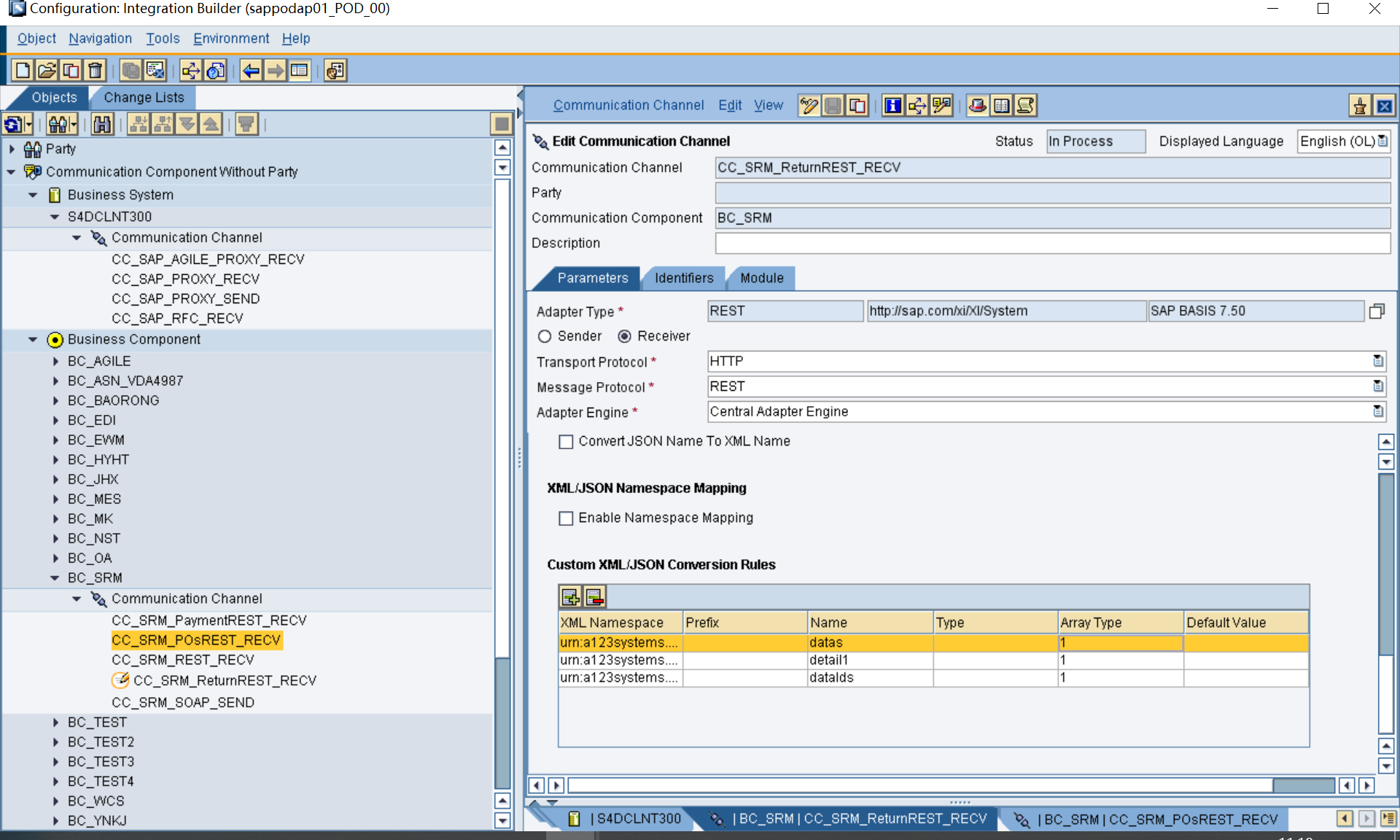
Task: Open the Tools menu
Action: pos(163,39)
